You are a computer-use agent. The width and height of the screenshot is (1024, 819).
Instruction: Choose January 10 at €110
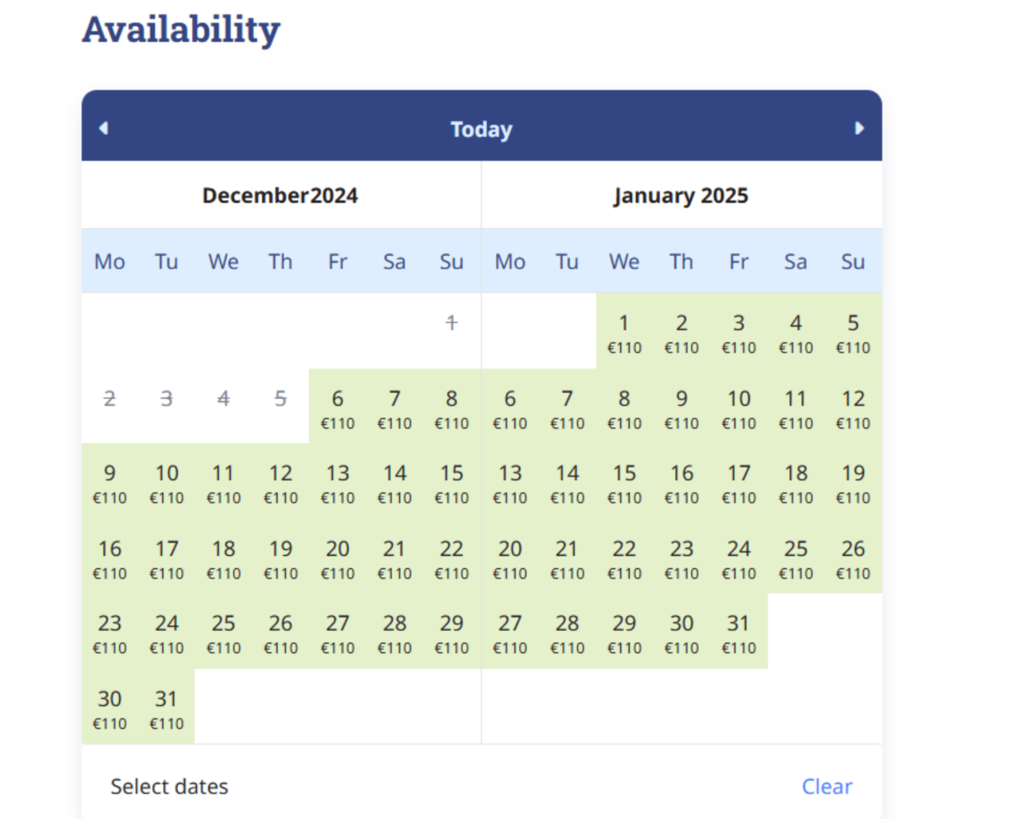click(x=739, y=407)
